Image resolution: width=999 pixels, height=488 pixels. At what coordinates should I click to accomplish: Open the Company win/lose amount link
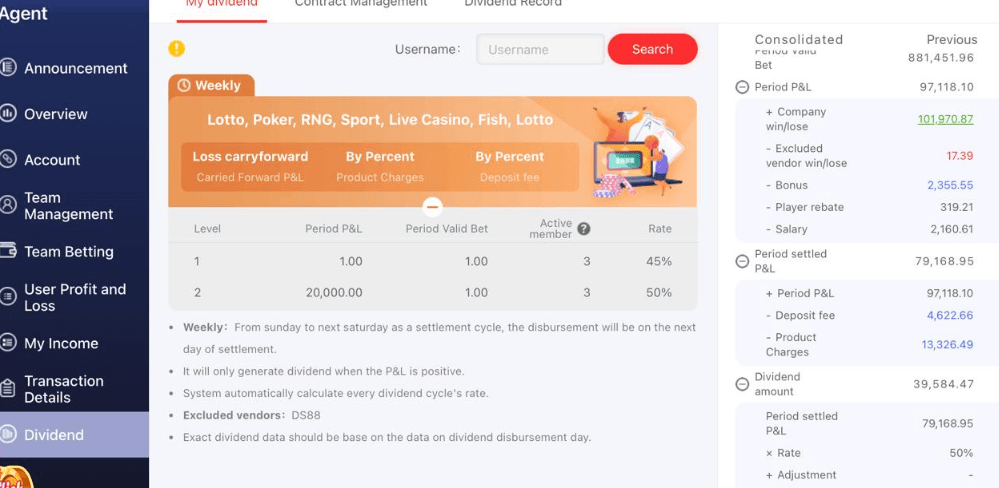[x=945, y=119]
